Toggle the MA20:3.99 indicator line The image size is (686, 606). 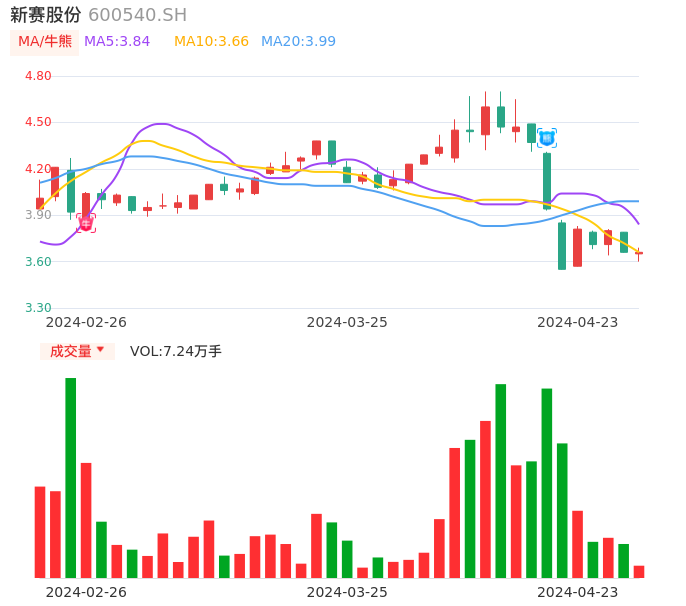point(298,41)
